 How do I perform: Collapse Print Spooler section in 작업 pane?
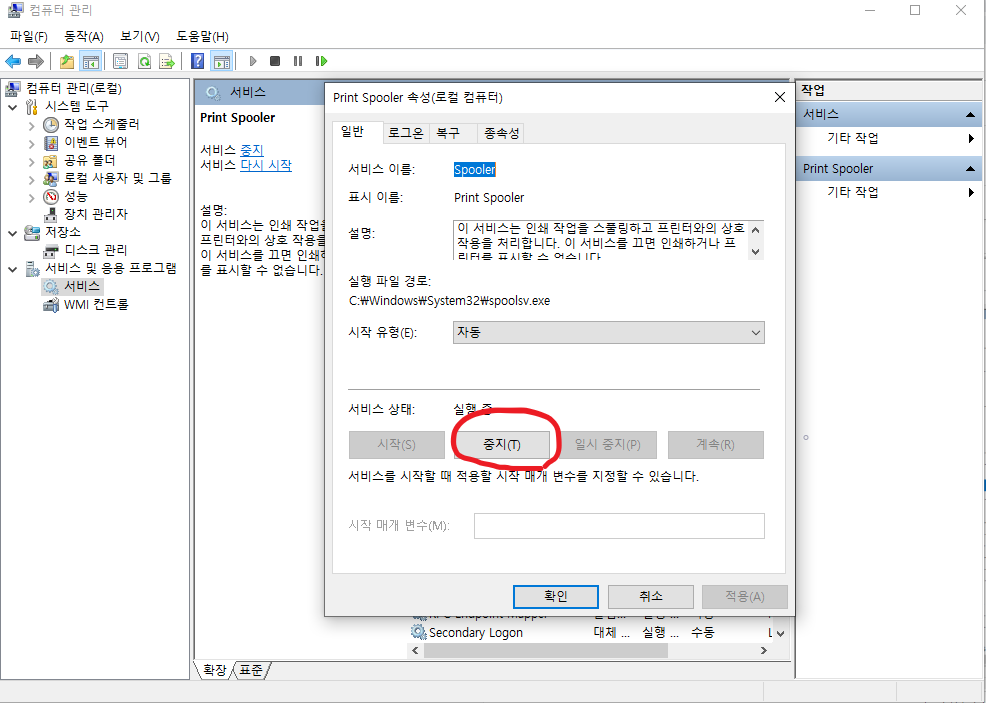click(x=970, y=169)
